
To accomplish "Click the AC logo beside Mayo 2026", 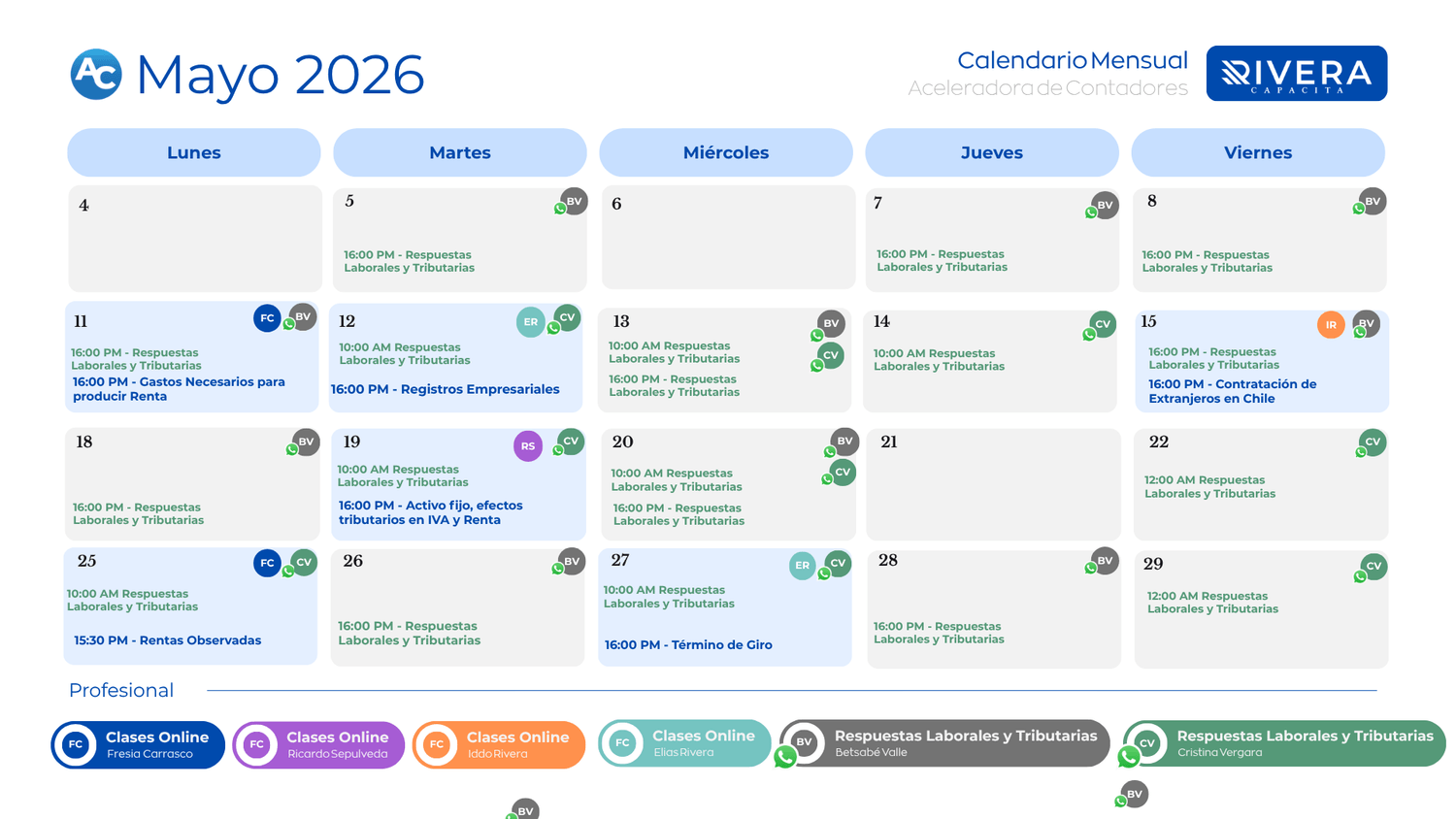I will pyautogui.click(x=96, y=74).
